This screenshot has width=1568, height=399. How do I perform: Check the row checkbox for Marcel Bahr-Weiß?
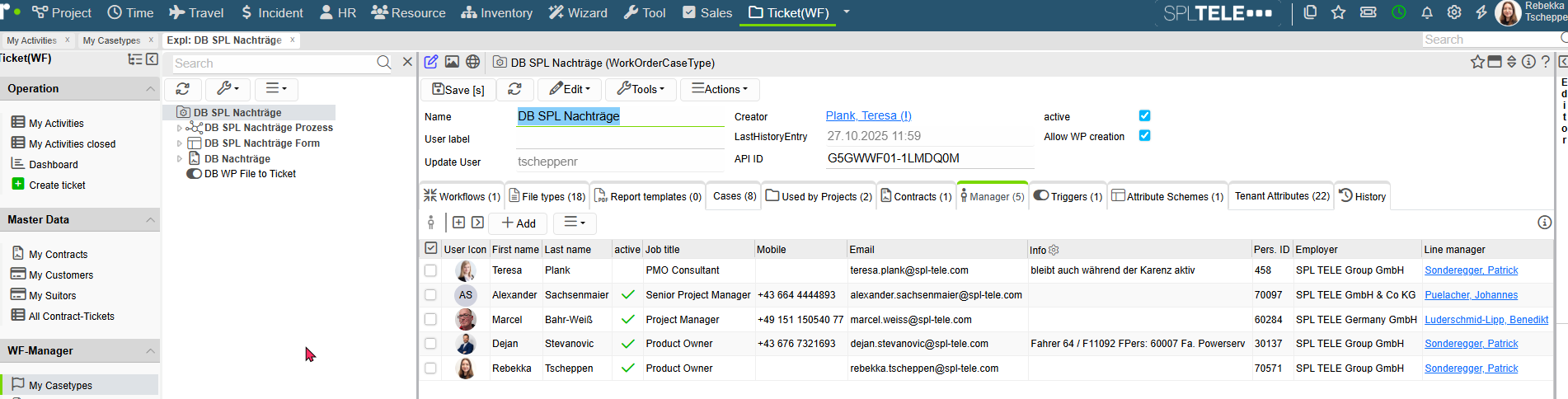coord(430,319)
